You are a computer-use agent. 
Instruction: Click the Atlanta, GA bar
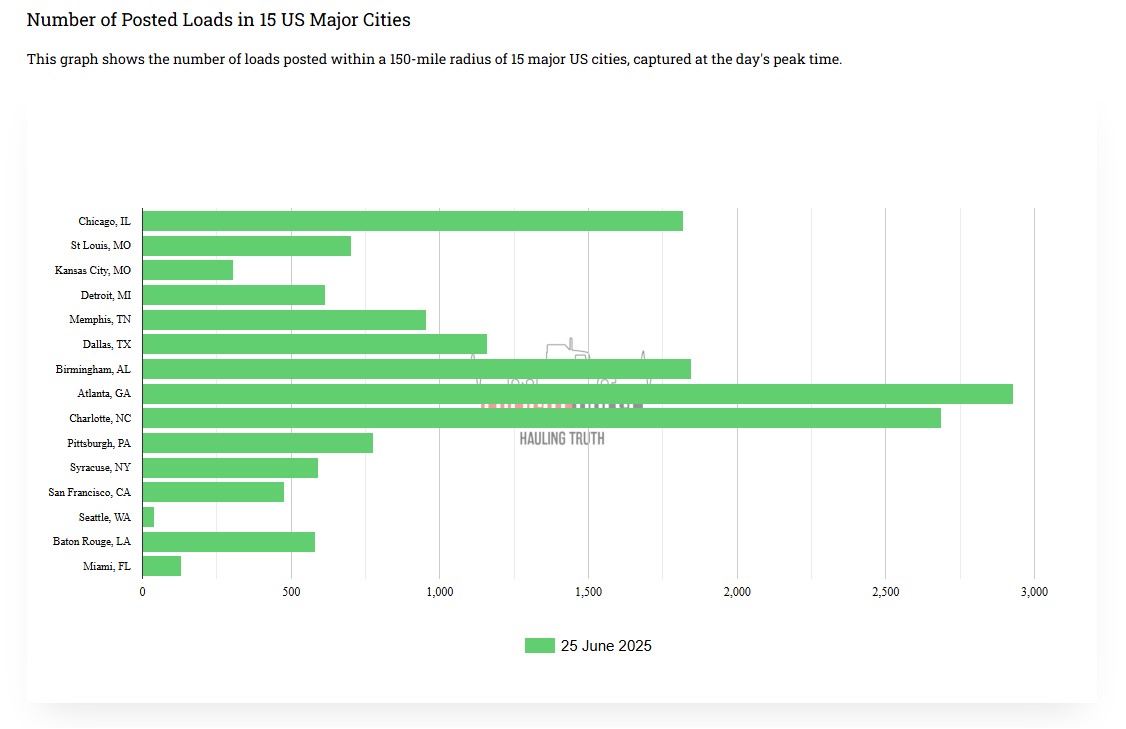(x=577, y=394)
